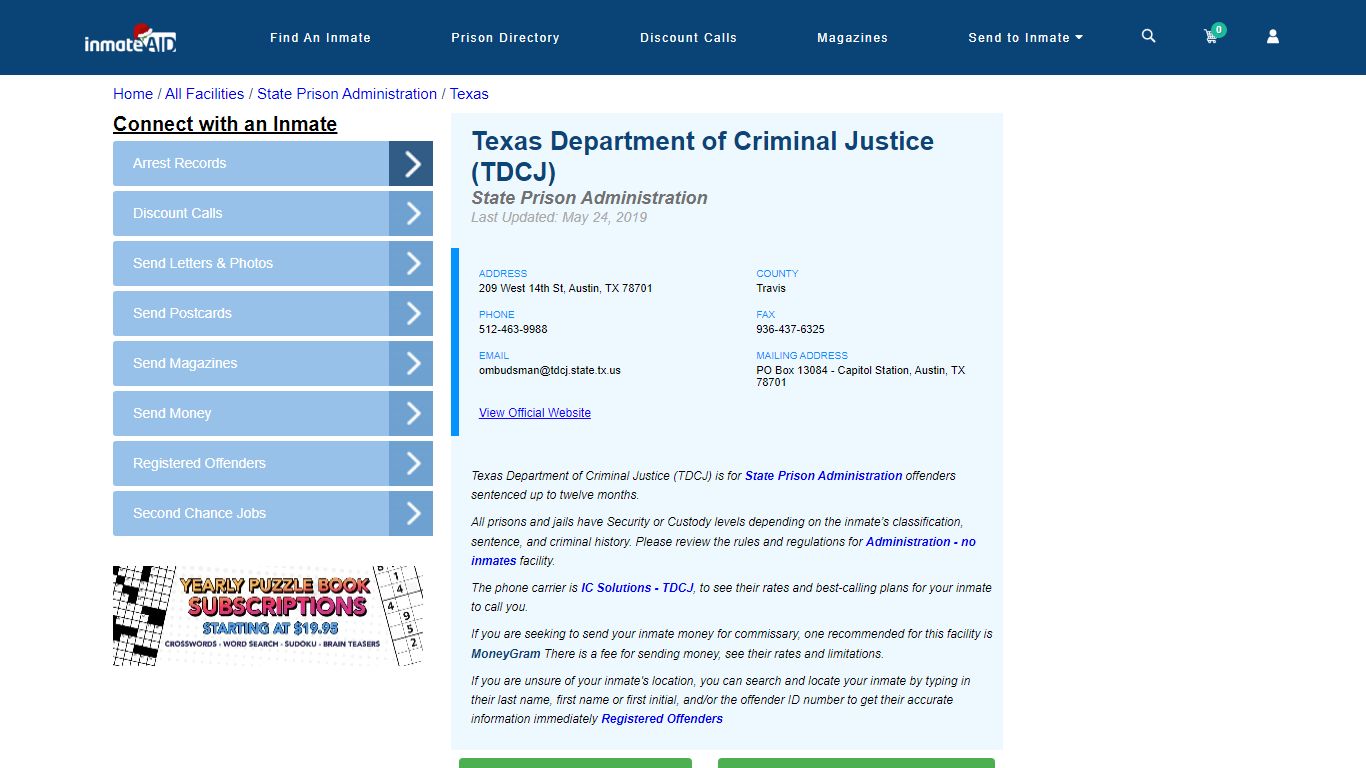Click Connect with an Inmate heading
The height and width of the screenshot is (768, 1366).
pos(225,124)
